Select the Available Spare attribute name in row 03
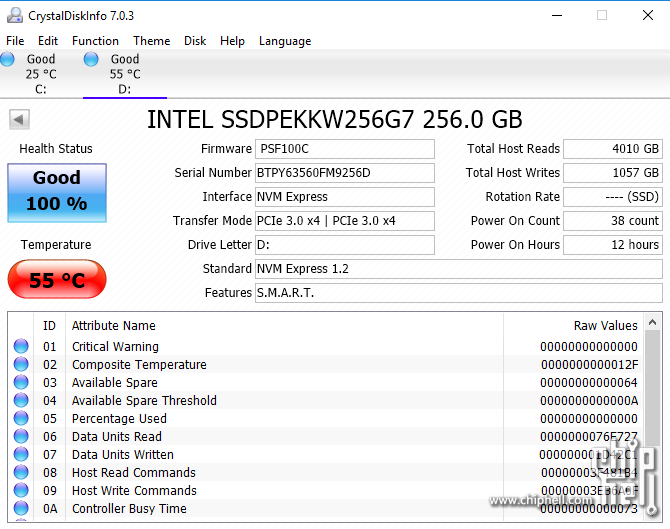Image resolution: width=670 pixels, height=529 pixels. coord(115,382)
